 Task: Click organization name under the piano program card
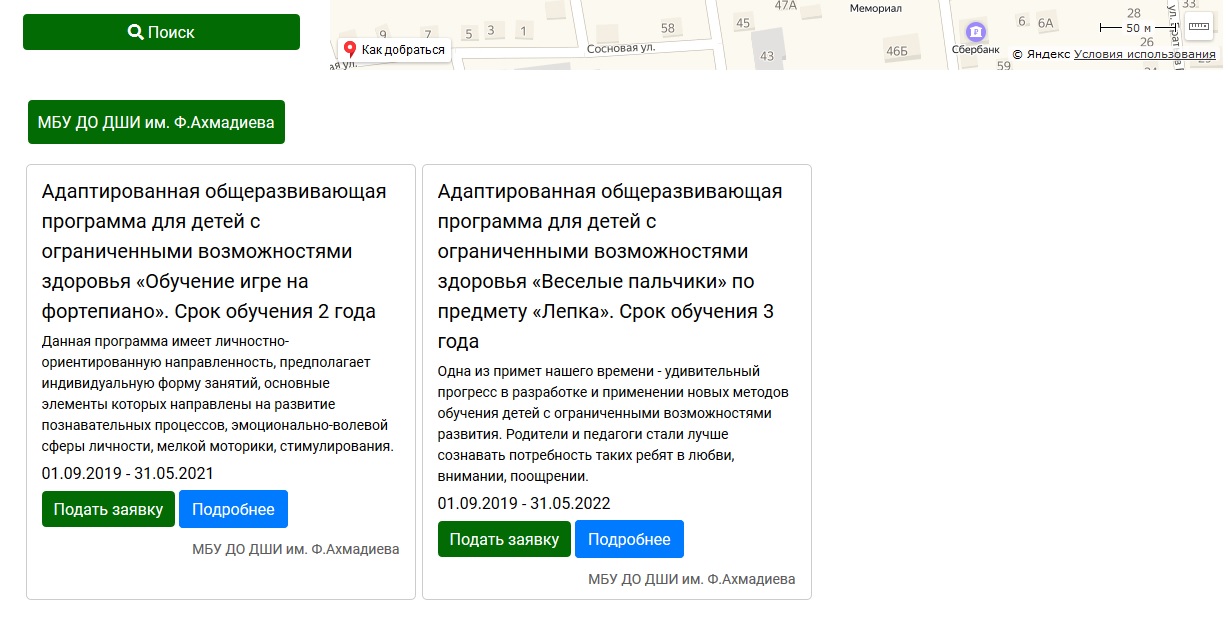[x=295, y=549]
